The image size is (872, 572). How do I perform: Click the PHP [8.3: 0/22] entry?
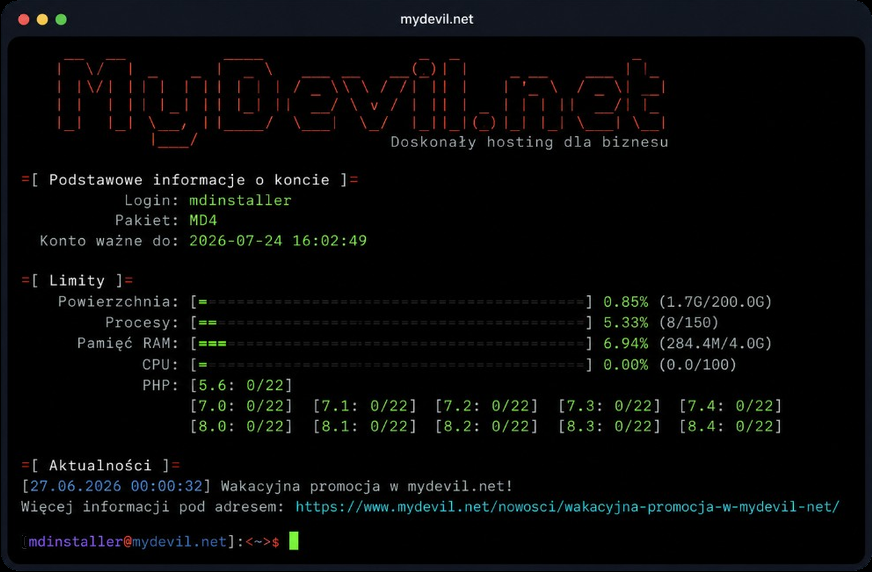point(610,426)
